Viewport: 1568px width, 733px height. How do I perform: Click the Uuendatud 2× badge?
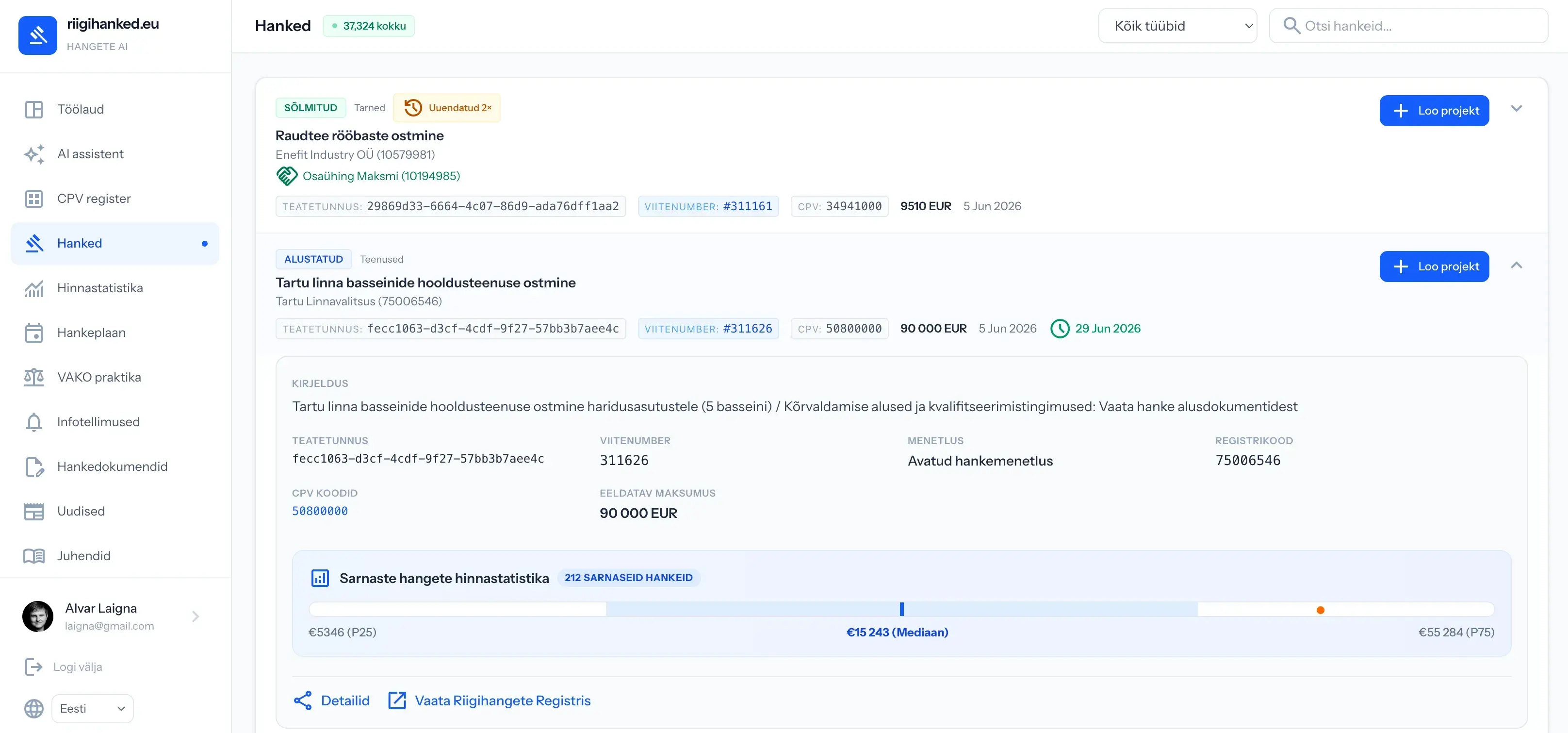tap(447, 108)
